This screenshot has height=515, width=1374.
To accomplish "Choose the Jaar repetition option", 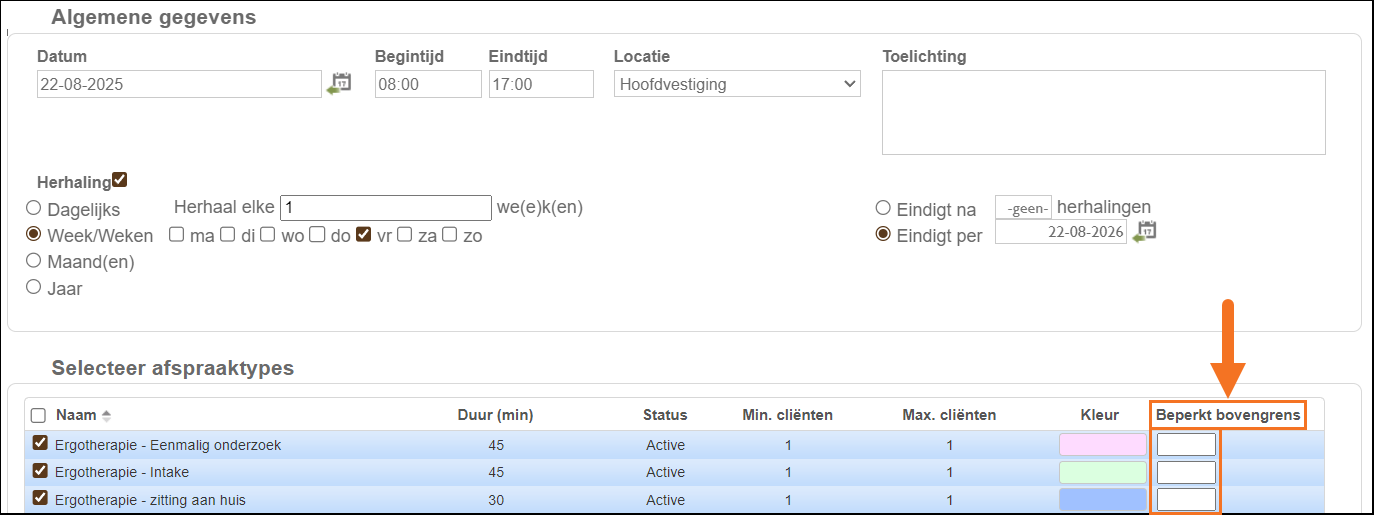I will [34, 287].
